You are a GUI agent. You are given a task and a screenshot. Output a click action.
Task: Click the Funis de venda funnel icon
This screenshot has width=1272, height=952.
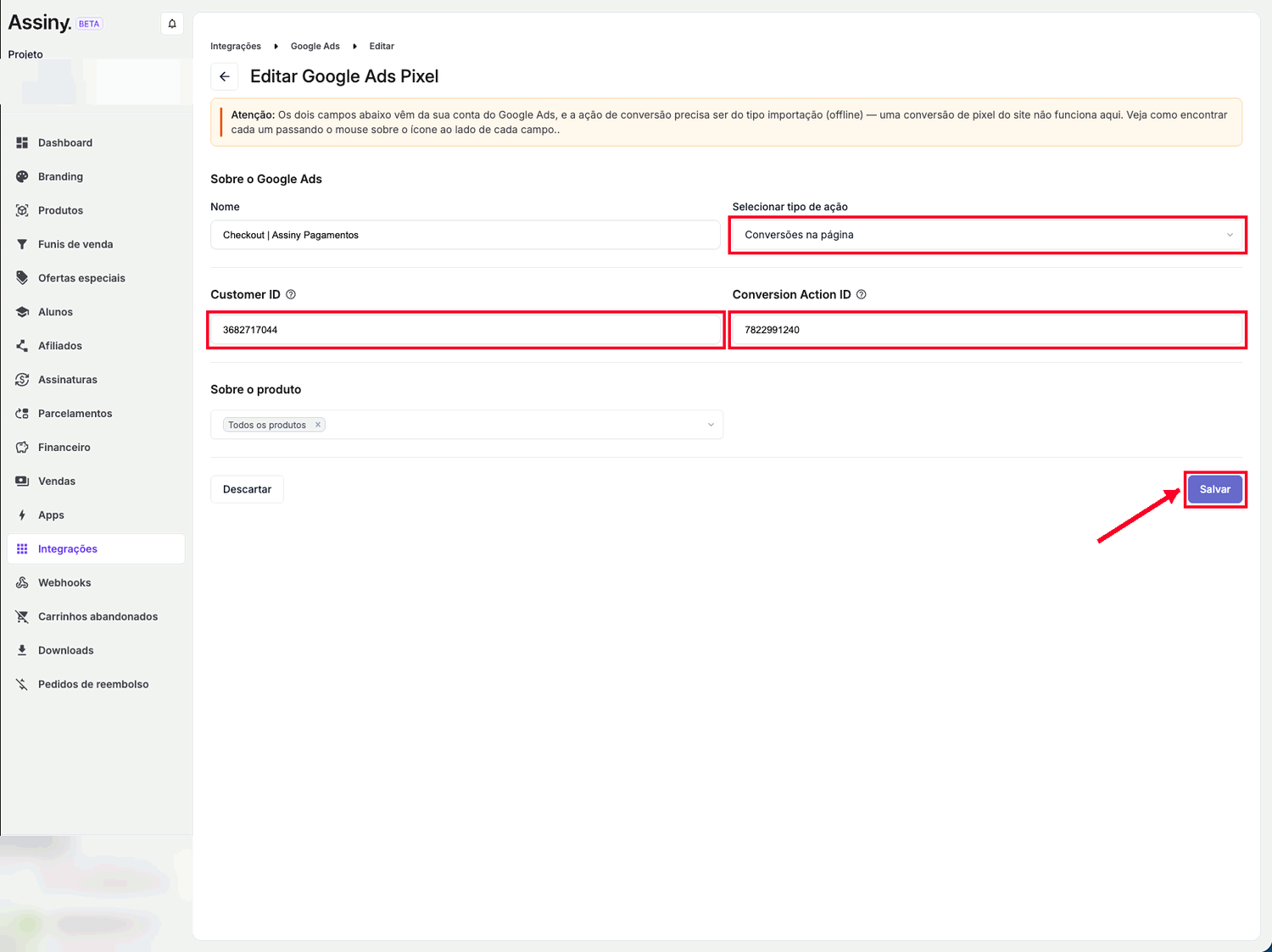point(22,244)
